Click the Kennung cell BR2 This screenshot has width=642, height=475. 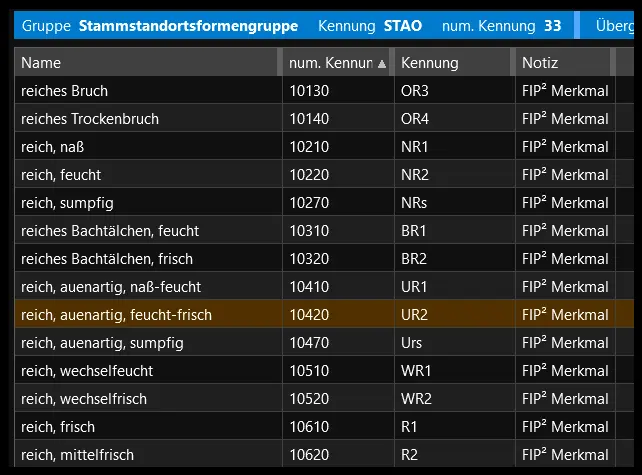point(414,259)
